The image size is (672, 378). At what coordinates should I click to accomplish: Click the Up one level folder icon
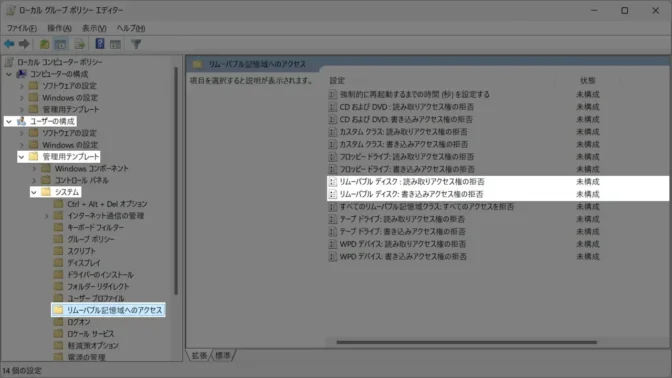click(44, 44)
